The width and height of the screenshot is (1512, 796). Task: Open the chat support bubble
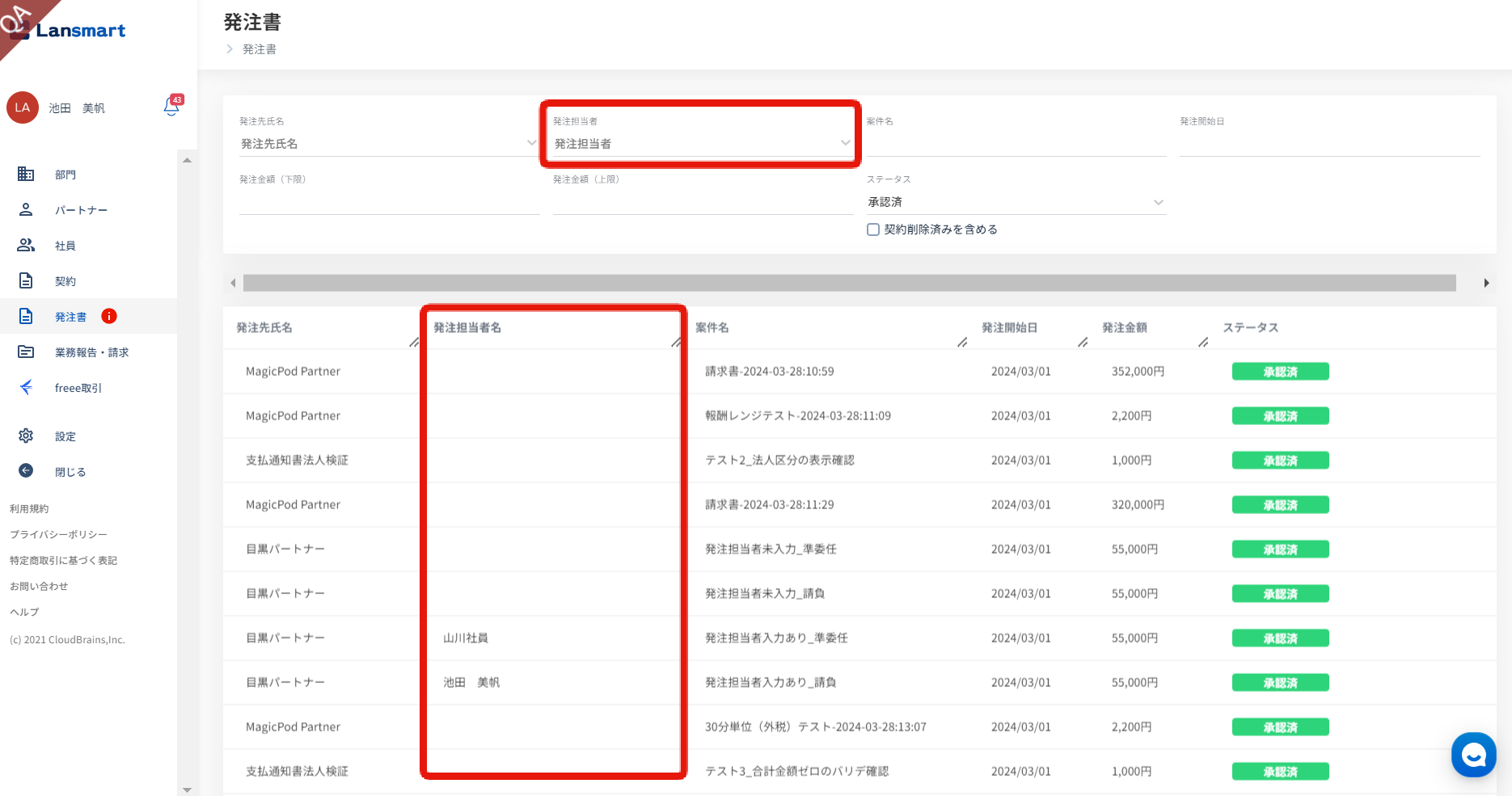(x=1473, y=755)
